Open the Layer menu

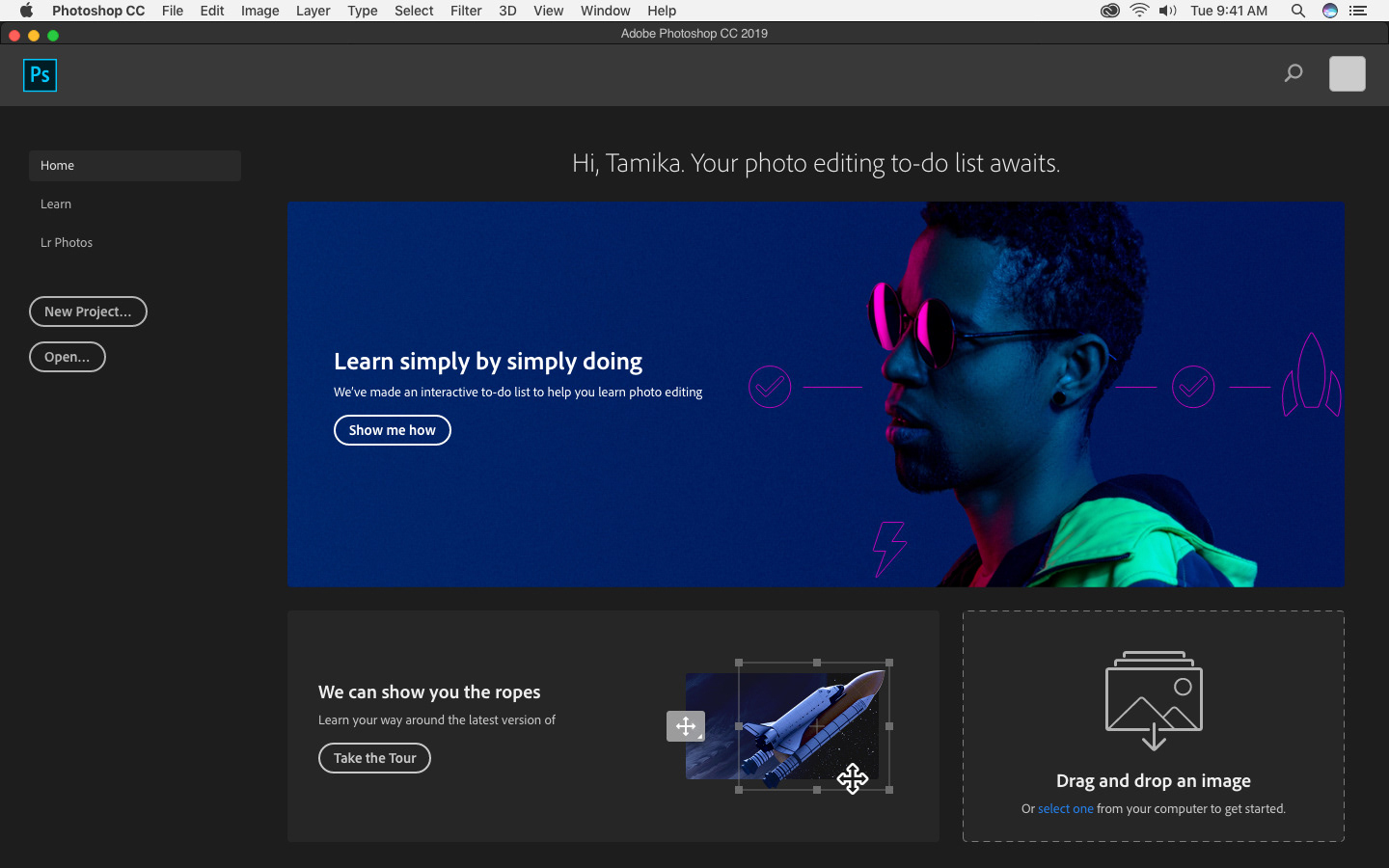[313, 11]
